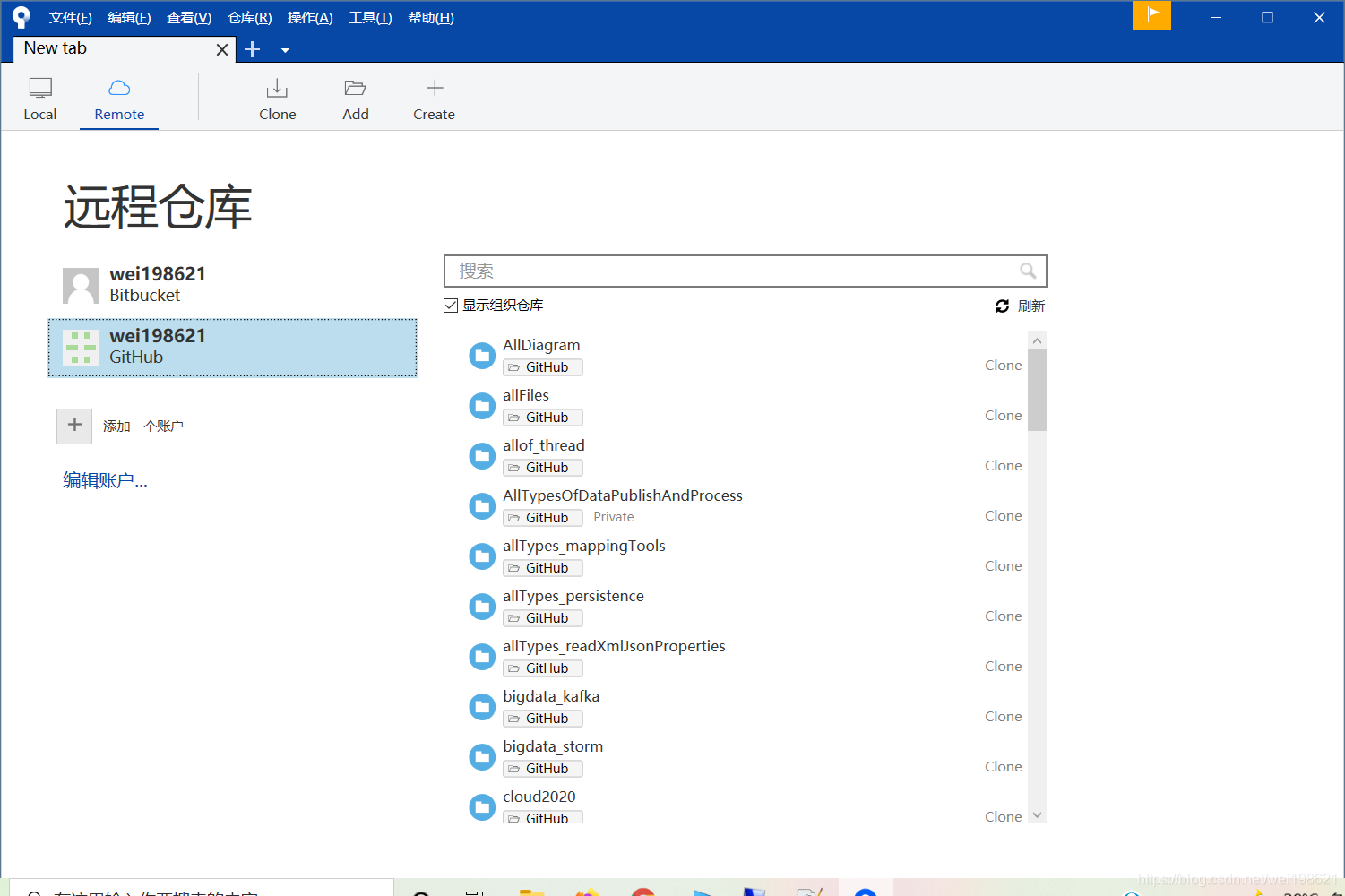Clone the bigdata_storm repository
This screenshot has height=896, width=1345.
tap(1003, 767)
